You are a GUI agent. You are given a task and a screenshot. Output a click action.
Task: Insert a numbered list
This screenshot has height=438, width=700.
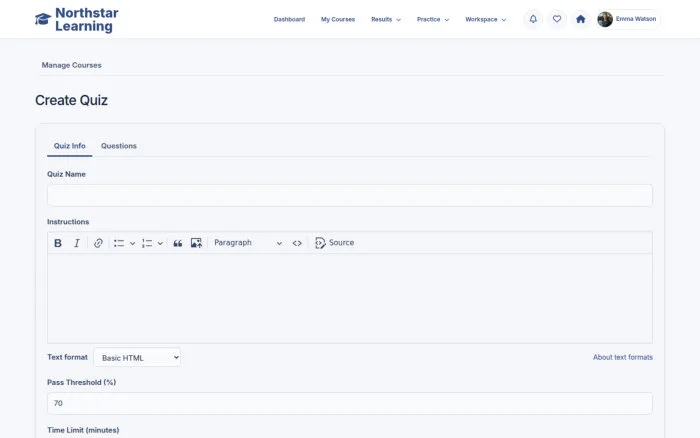click(147, 243)
